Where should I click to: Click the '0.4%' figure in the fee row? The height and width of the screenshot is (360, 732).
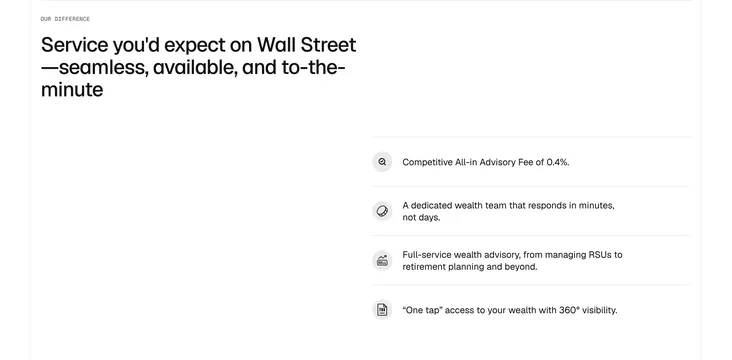[558, 162]
